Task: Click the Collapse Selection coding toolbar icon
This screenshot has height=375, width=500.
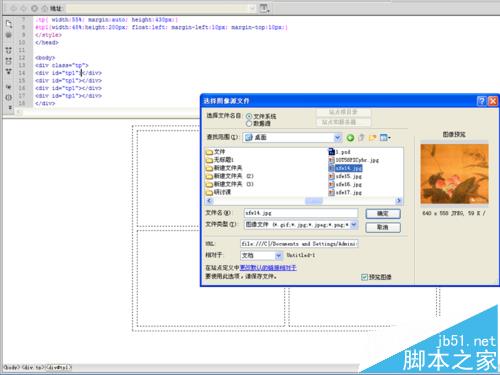Action: click(x=9, y=61)
